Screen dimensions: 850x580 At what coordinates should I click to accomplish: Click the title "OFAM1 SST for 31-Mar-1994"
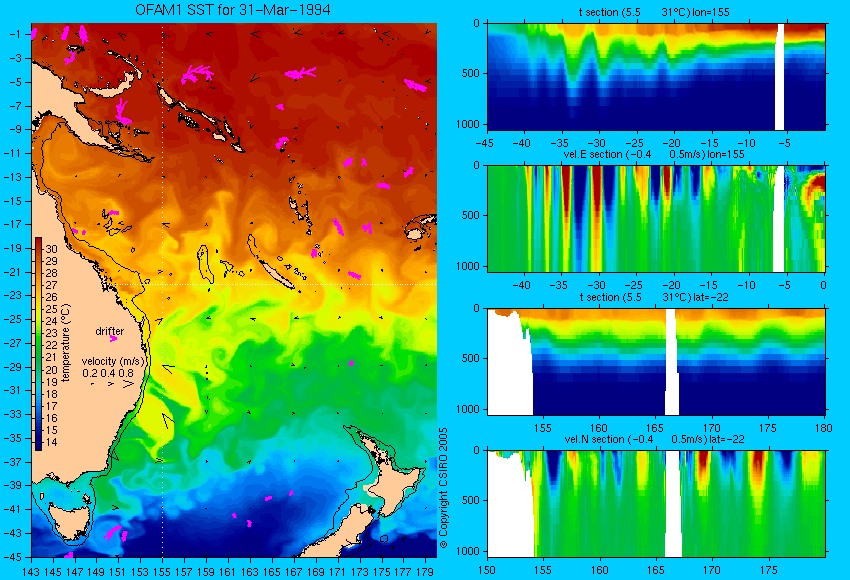pyautogui.click(x=233, y=10)
